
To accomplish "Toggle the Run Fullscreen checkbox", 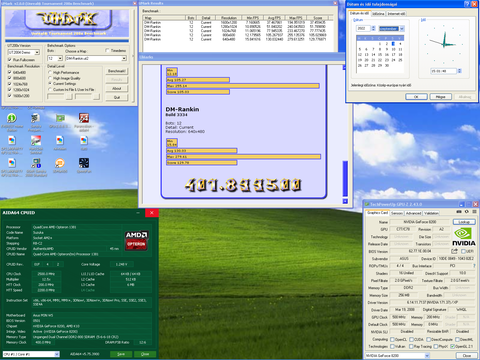I will click(x=10, y=60).
